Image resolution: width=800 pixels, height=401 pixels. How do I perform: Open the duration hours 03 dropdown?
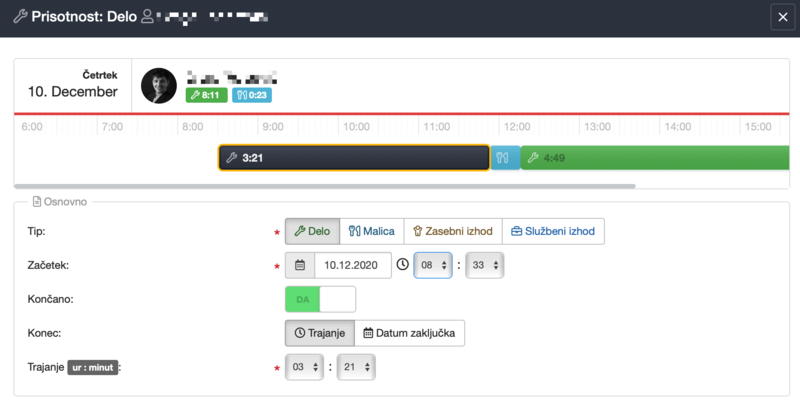tap(305, 367)
